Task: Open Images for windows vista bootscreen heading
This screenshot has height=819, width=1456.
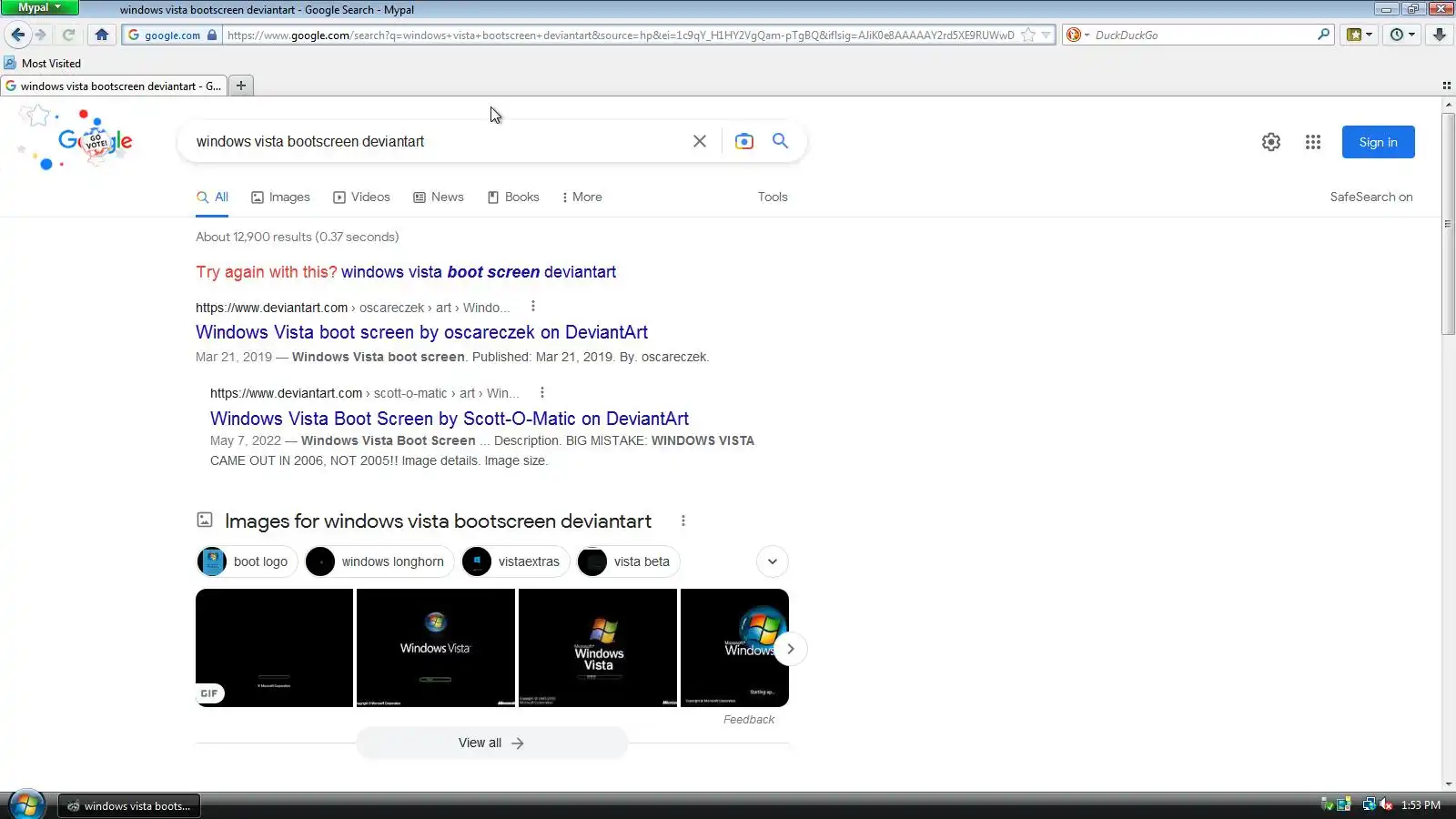Action: (438, 521)
